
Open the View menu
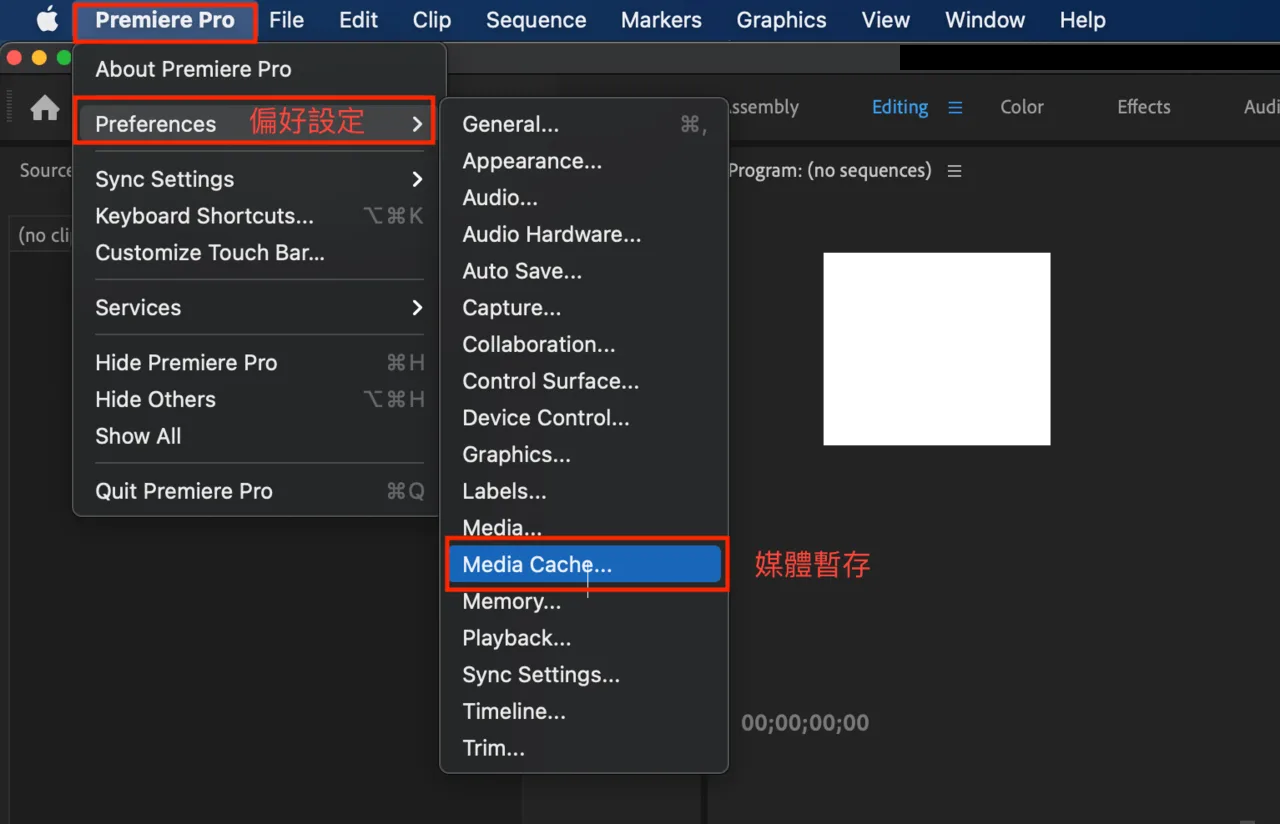tap(886, 20)
